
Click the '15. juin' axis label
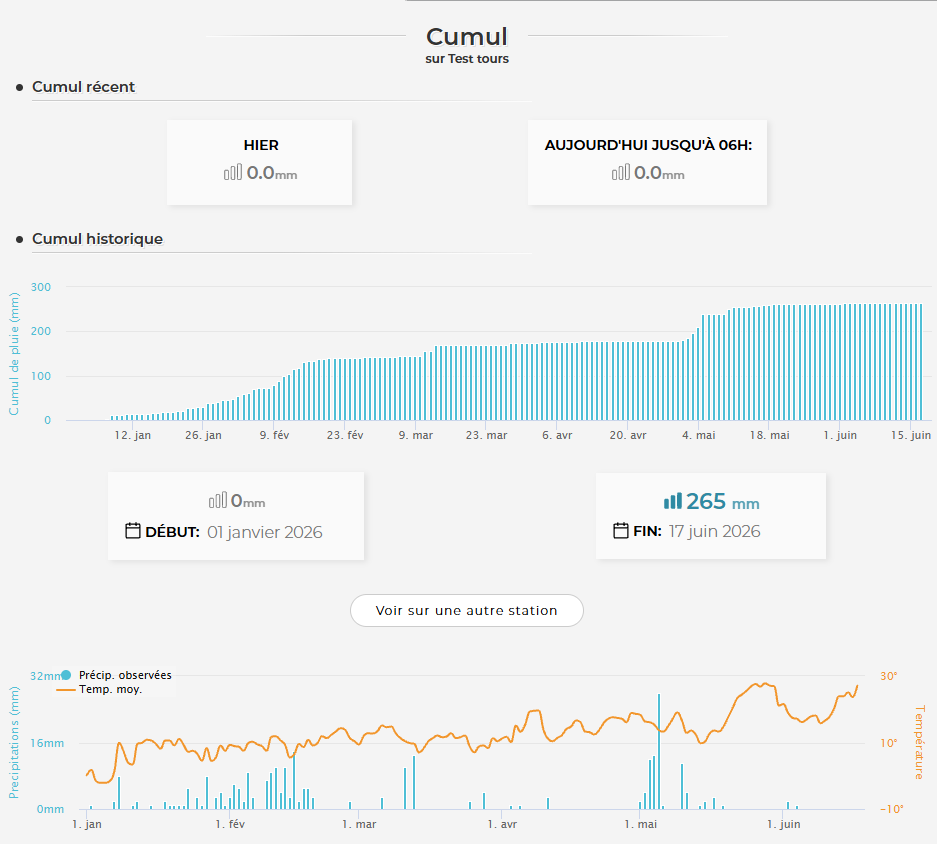point(911,435)
